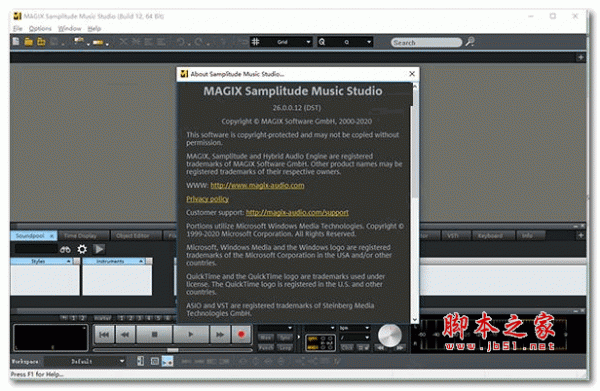Toggle the Click metronome button
This screenshot has width=600, height=391.
coord(347,348)
